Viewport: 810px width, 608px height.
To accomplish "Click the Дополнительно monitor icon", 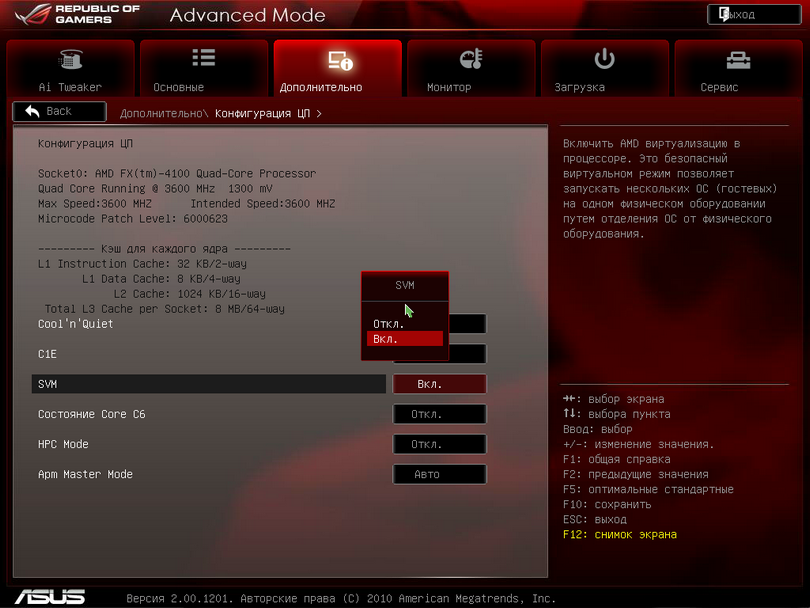I will 338,60.
